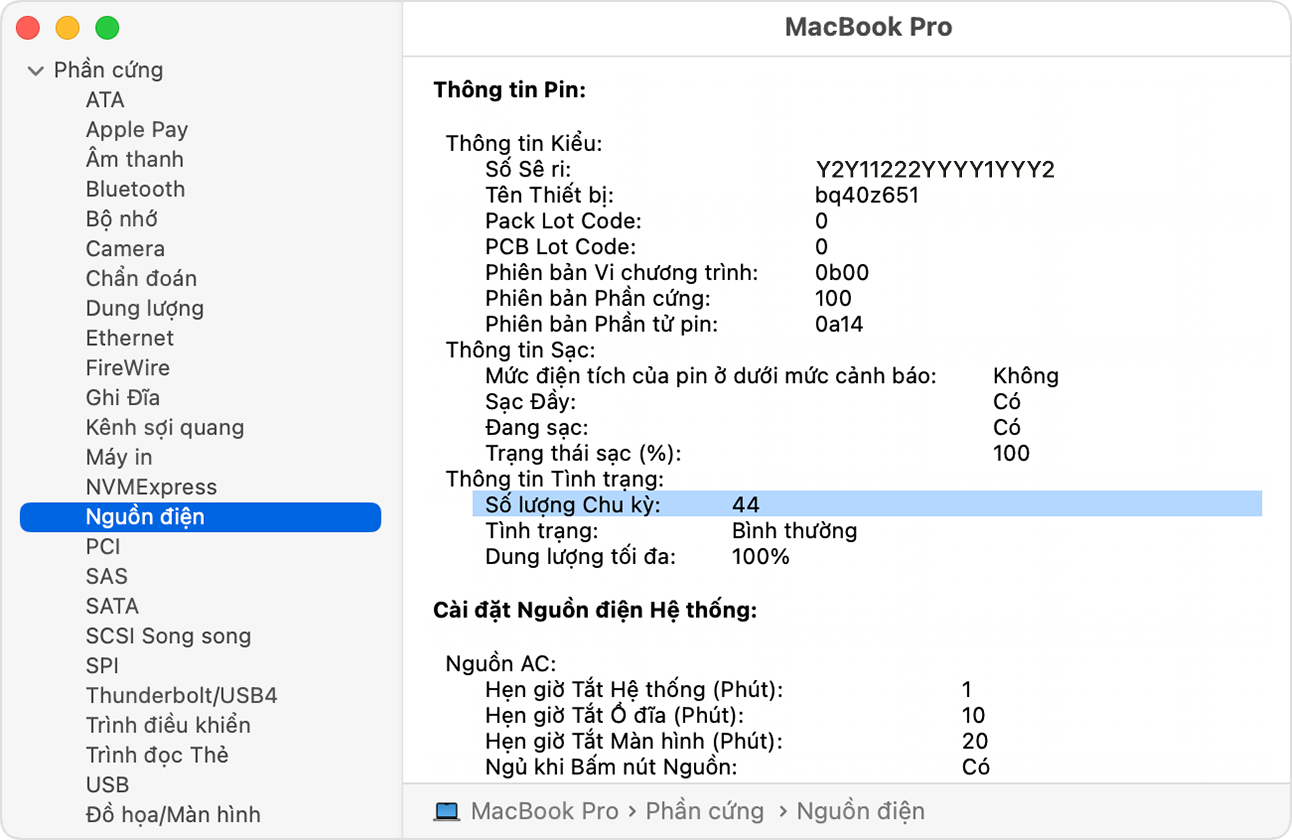1292x840 pixels.
Task: Select SPI in the sidebar
Action: [102, 666]
